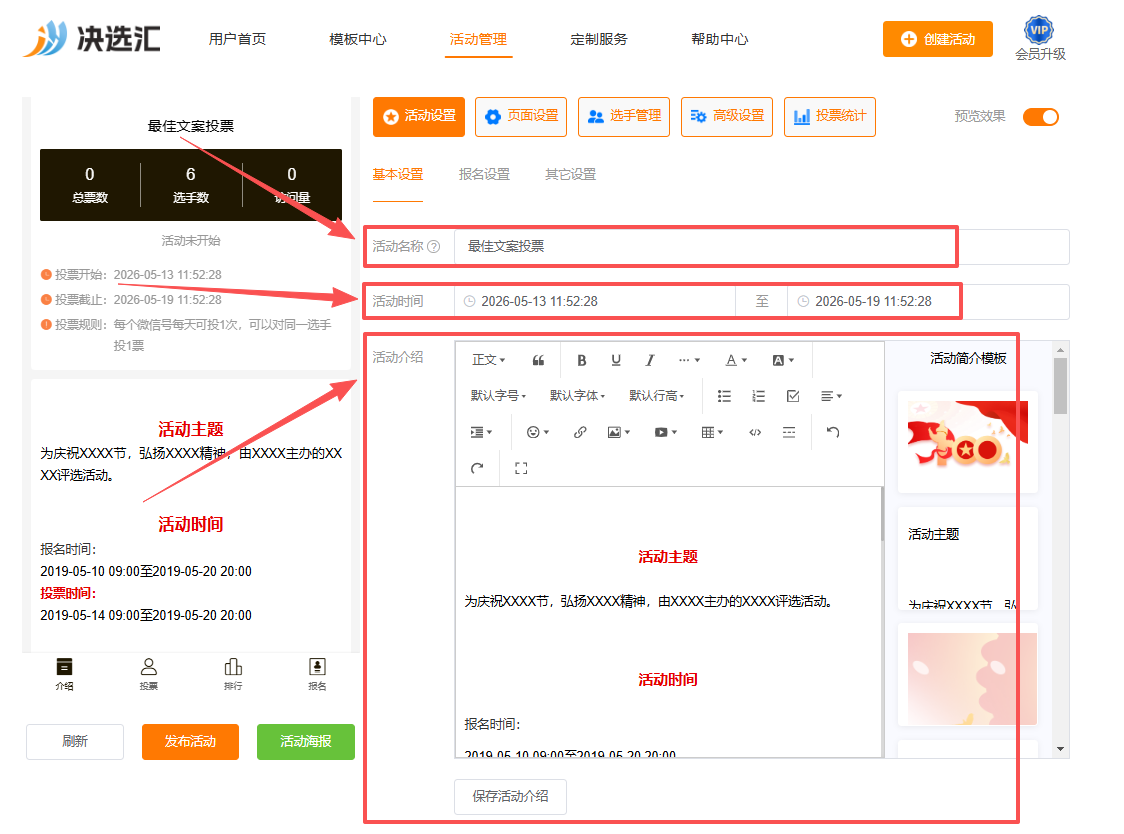Go to 用户首页 in top navigation
The image size is (1124, 834).
point(237,39)
